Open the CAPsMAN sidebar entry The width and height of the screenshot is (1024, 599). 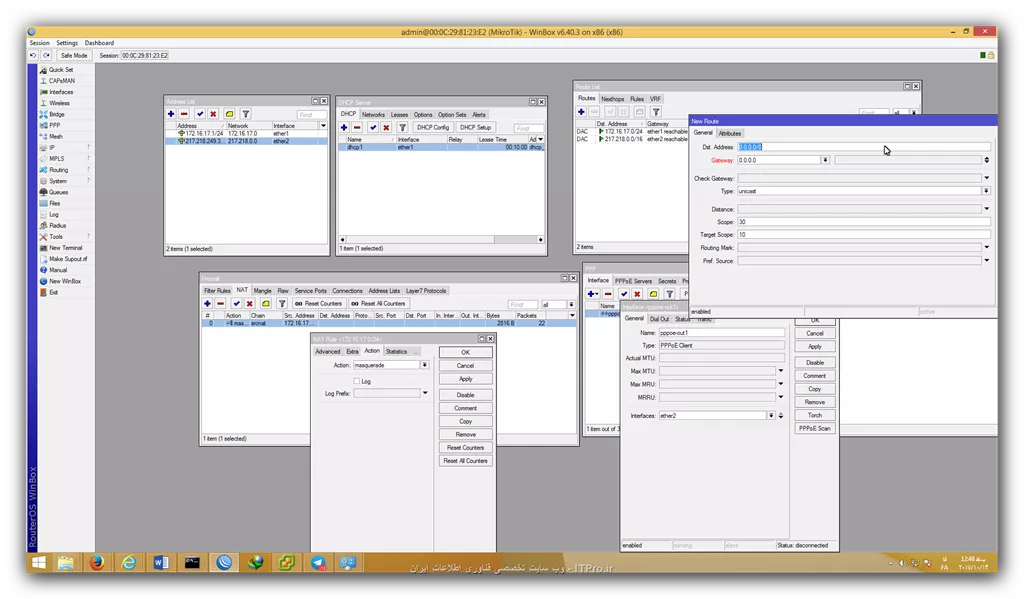(x=61, y=80)
